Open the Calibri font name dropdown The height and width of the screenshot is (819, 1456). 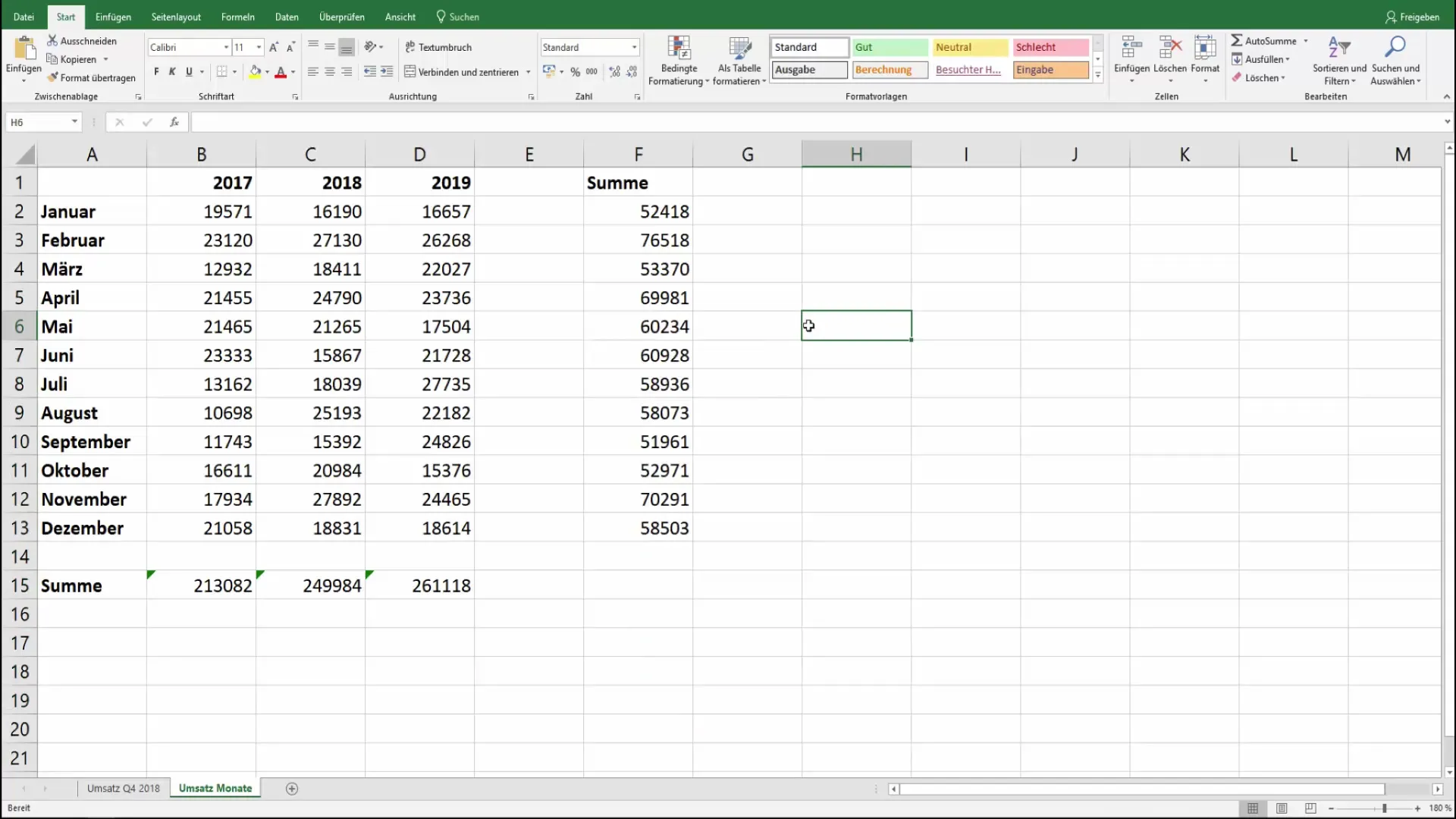pyautogui.click(x=226, y=47)
